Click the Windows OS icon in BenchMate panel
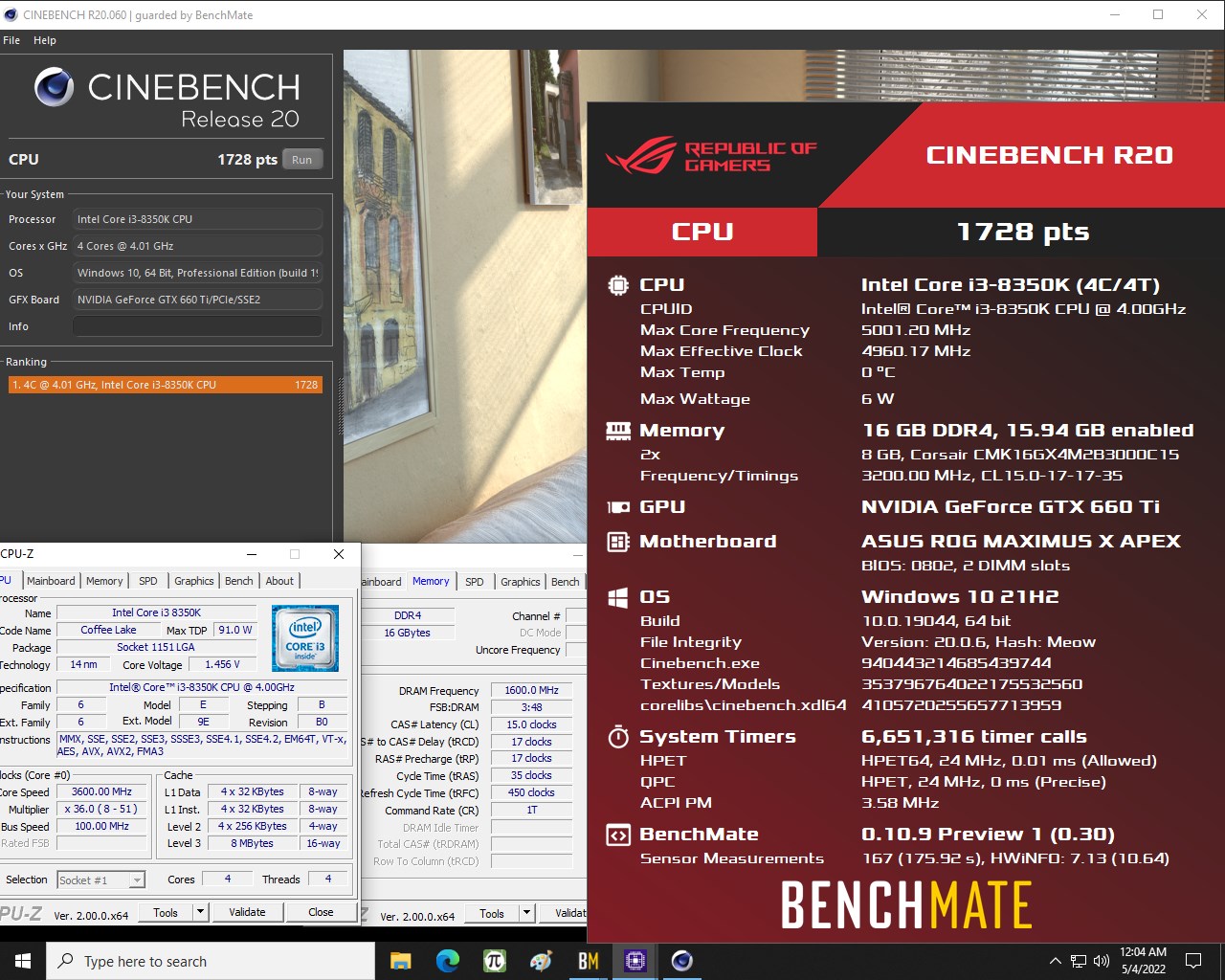Image resolution: width=1225 pixels, height=980 pixels. 618,597
